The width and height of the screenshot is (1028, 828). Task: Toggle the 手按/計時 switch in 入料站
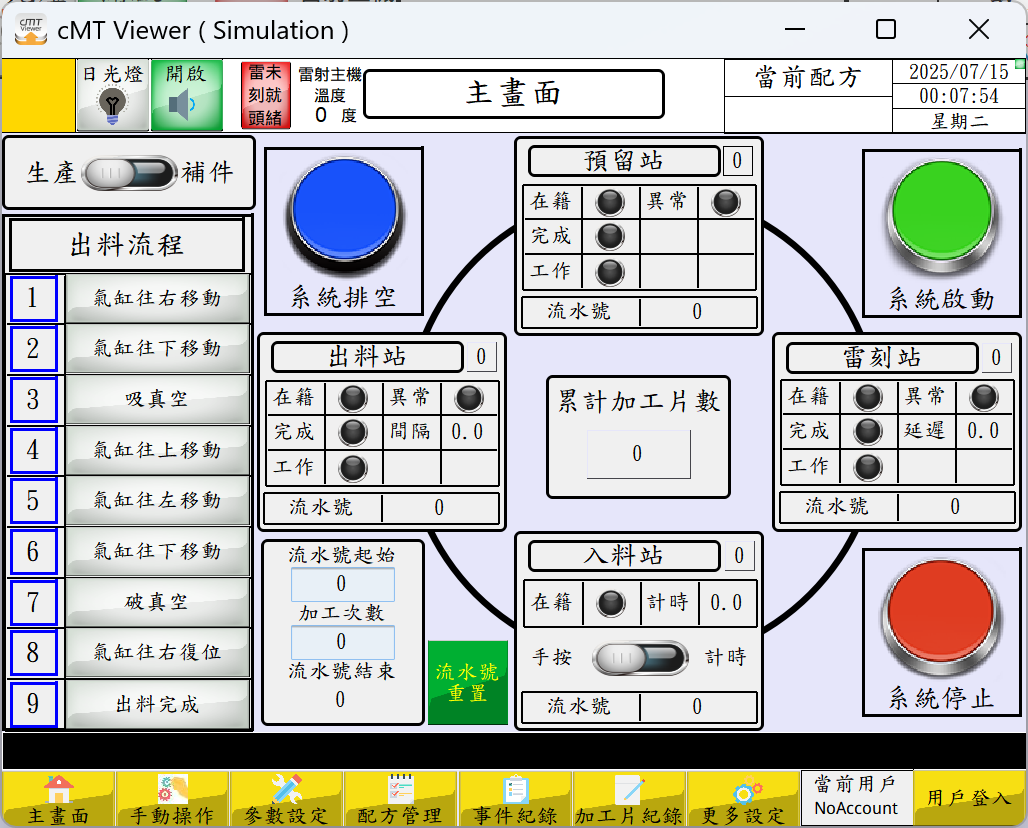pyautogui.click(x=640, y=658)
